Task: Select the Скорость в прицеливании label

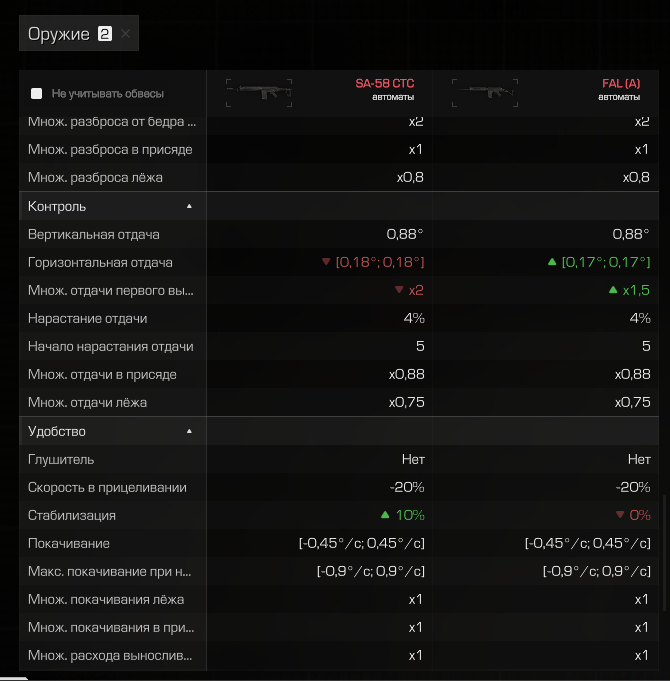Action: [107, 487]
